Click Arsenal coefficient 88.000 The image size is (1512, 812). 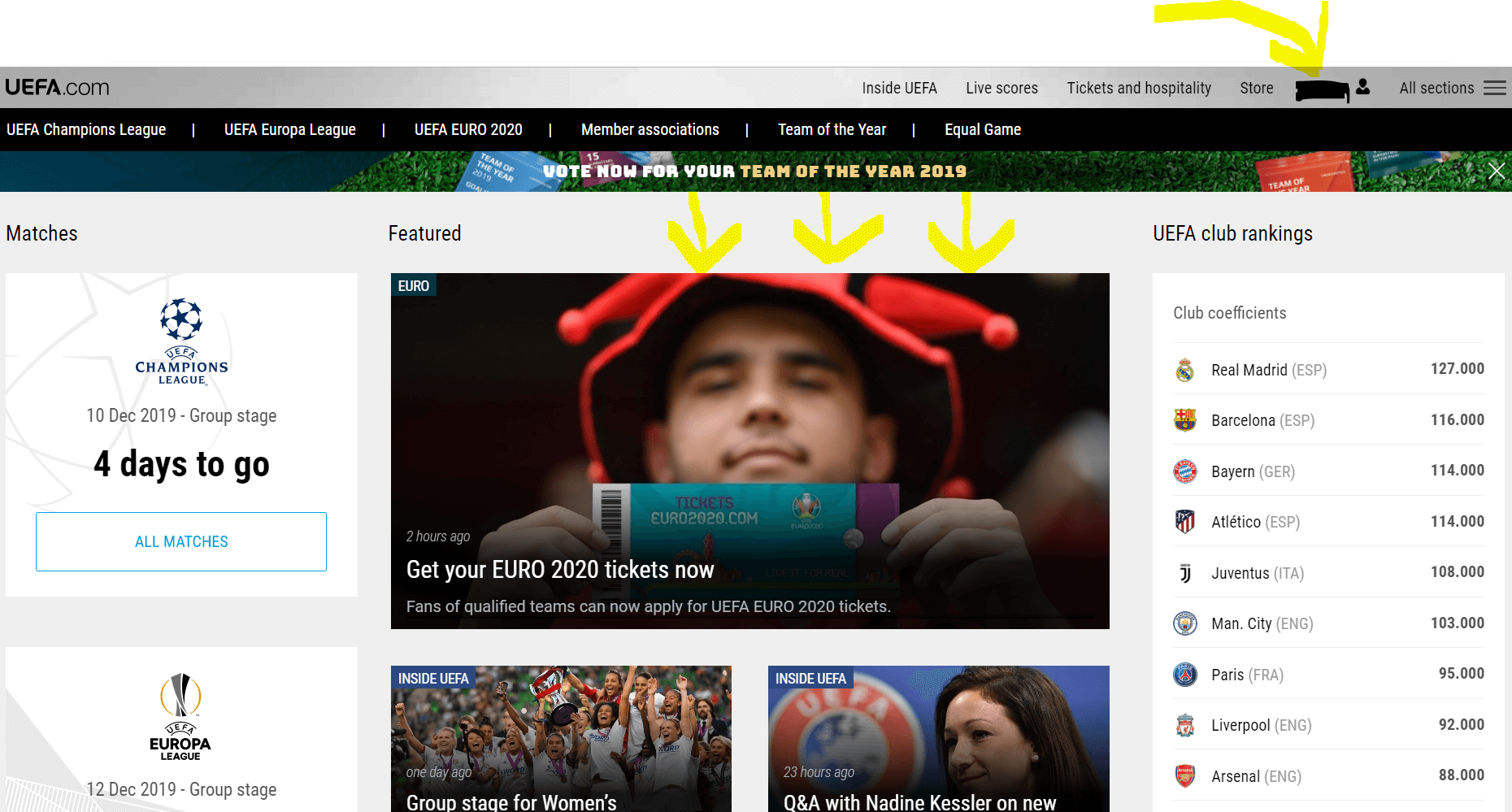point(1462,775)
